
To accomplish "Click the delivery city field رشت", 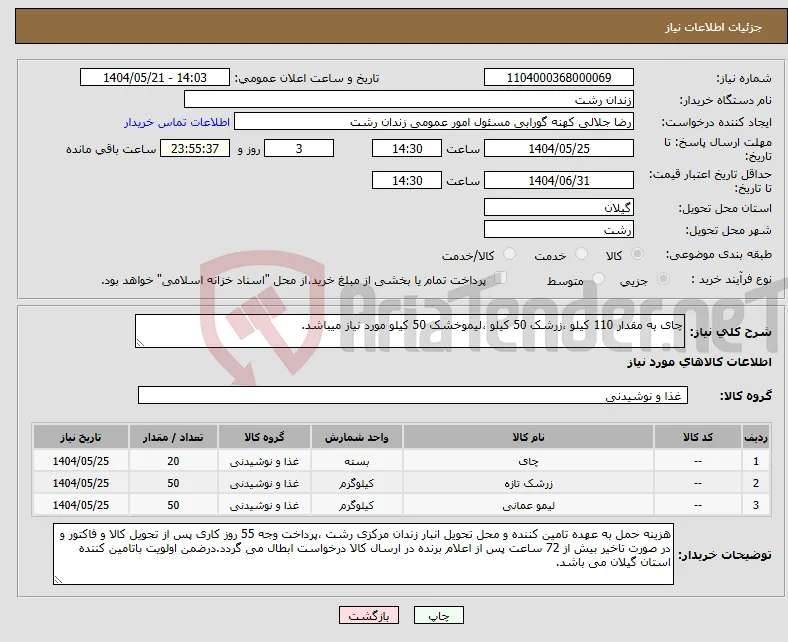I will pyautogui.click(x=558, y=229).
